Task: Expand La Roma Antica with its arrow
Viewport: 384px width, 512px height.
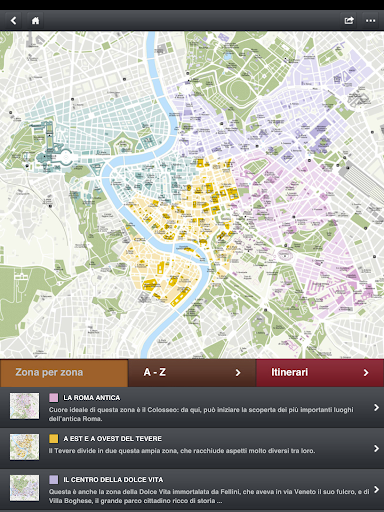Action: tap(376, 407)
